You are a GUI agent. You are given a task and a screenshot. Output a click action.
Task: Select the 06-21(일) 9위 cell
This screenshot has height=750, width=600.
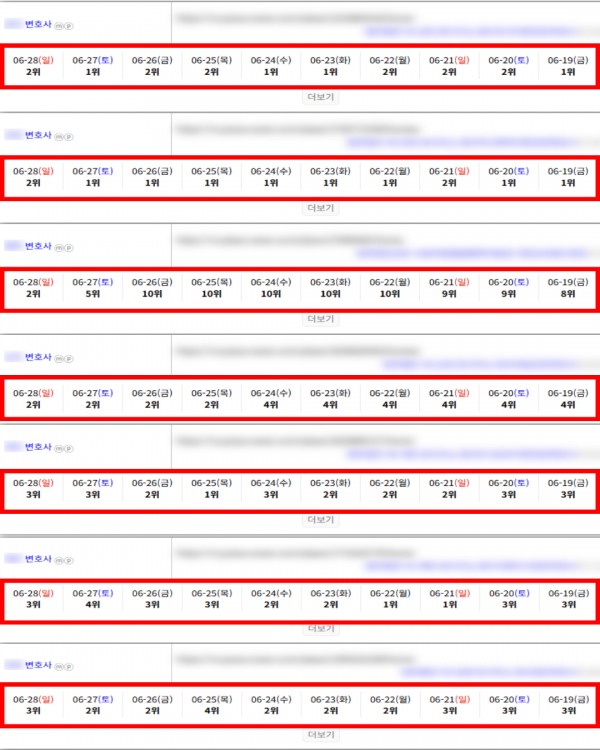pyautogui.click(x=449, y=288)
